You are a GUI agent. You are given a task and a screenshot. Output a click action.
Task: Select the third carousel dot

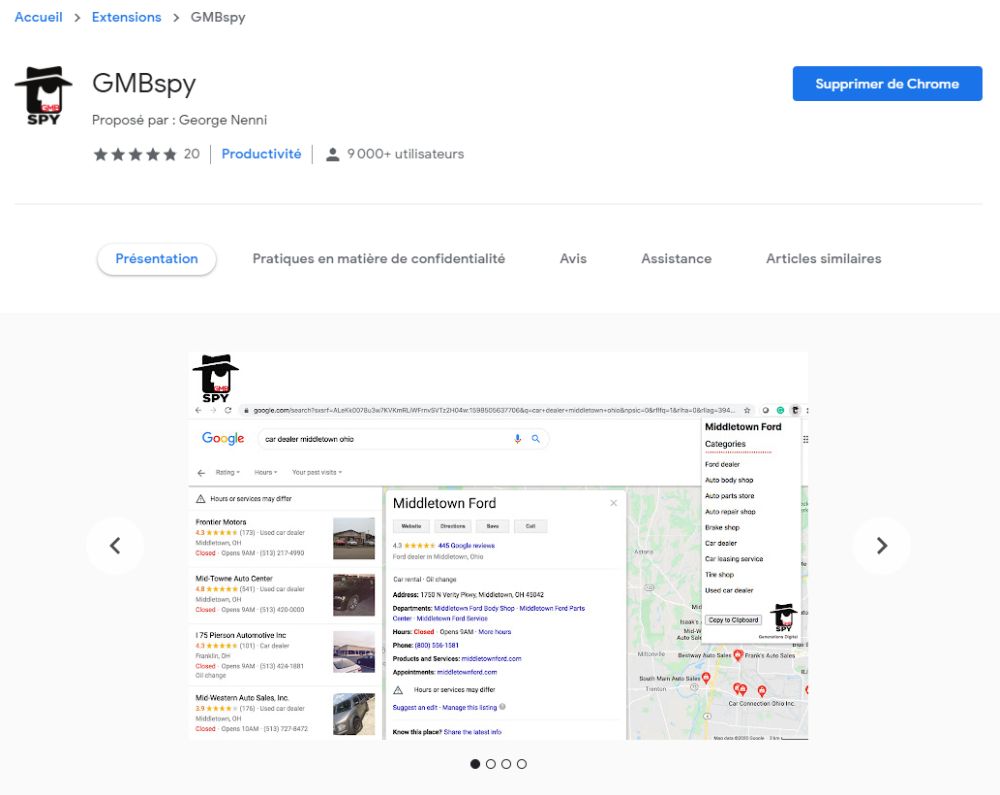pyautogui.click(x=506, y=764)
